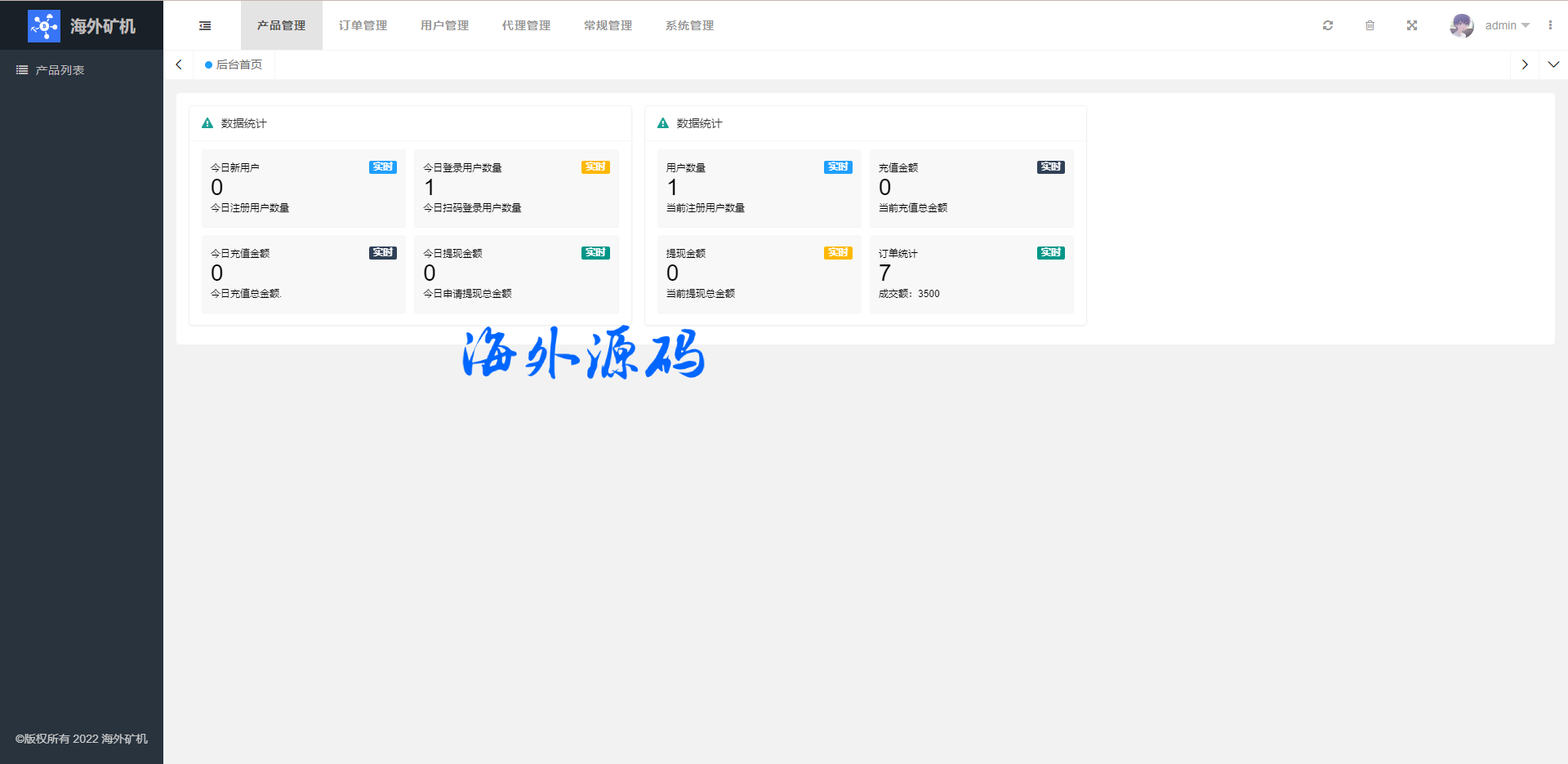Go to 常规管理 menu
Image resolution: width=1568 pixels, height=764 pixels.
pyautogui.click(x=608, y=26)
